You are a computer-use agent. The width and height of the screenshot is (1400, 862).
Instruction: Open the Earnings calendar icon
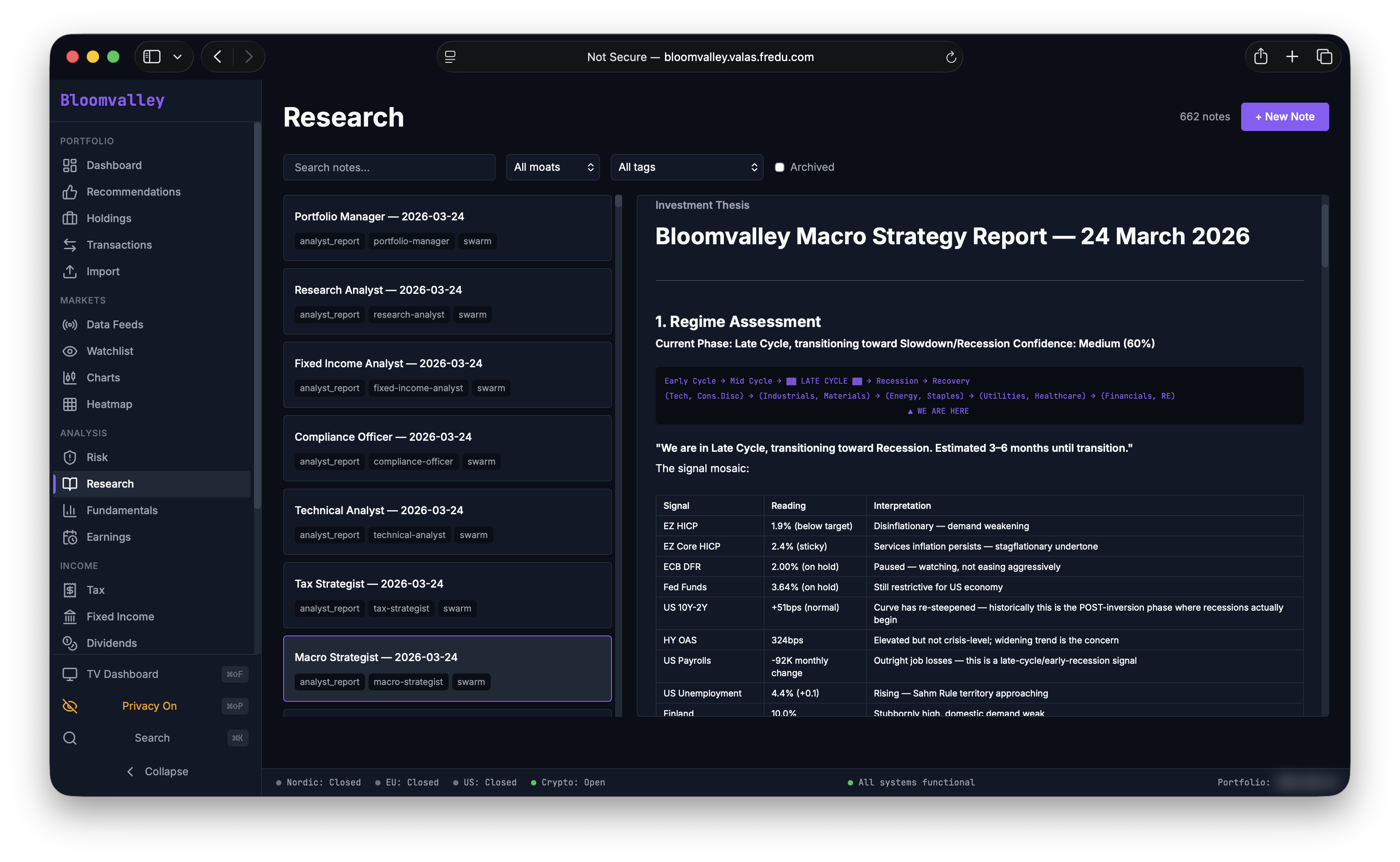tap(69, 537)
